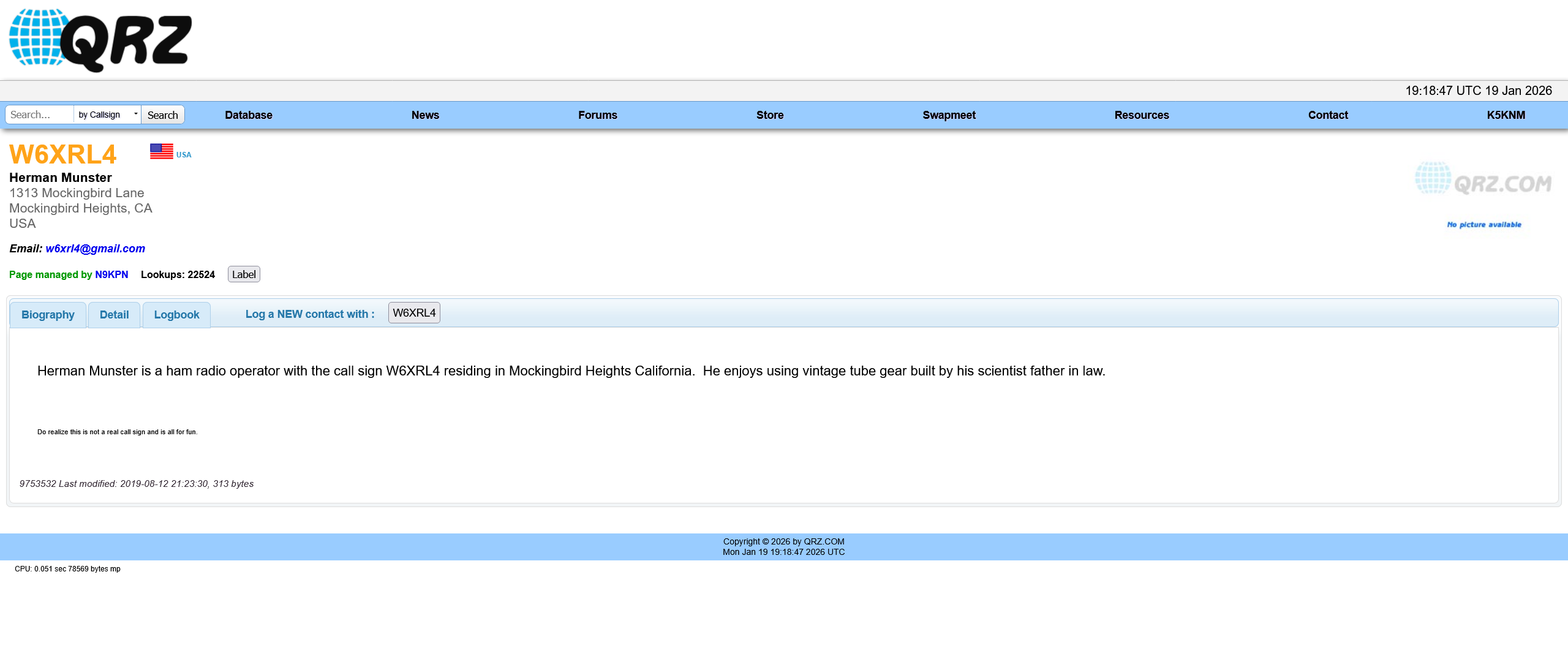This screenshot has height=659, width=1568.
Task: Switch to the Logbook tab
Action: click(176, 314)
